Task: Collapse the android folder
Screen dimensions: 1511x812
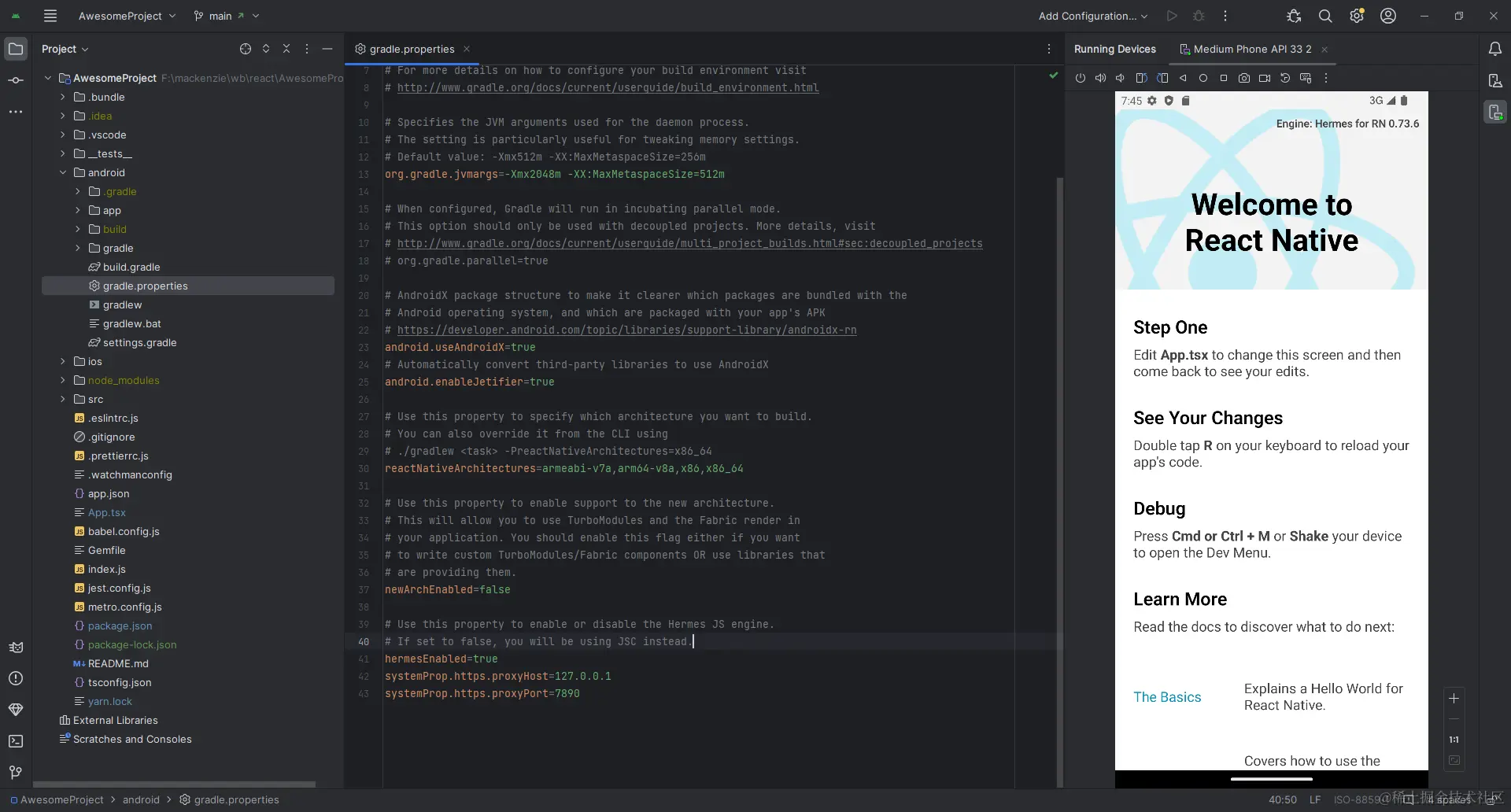Action: point(63,172)
